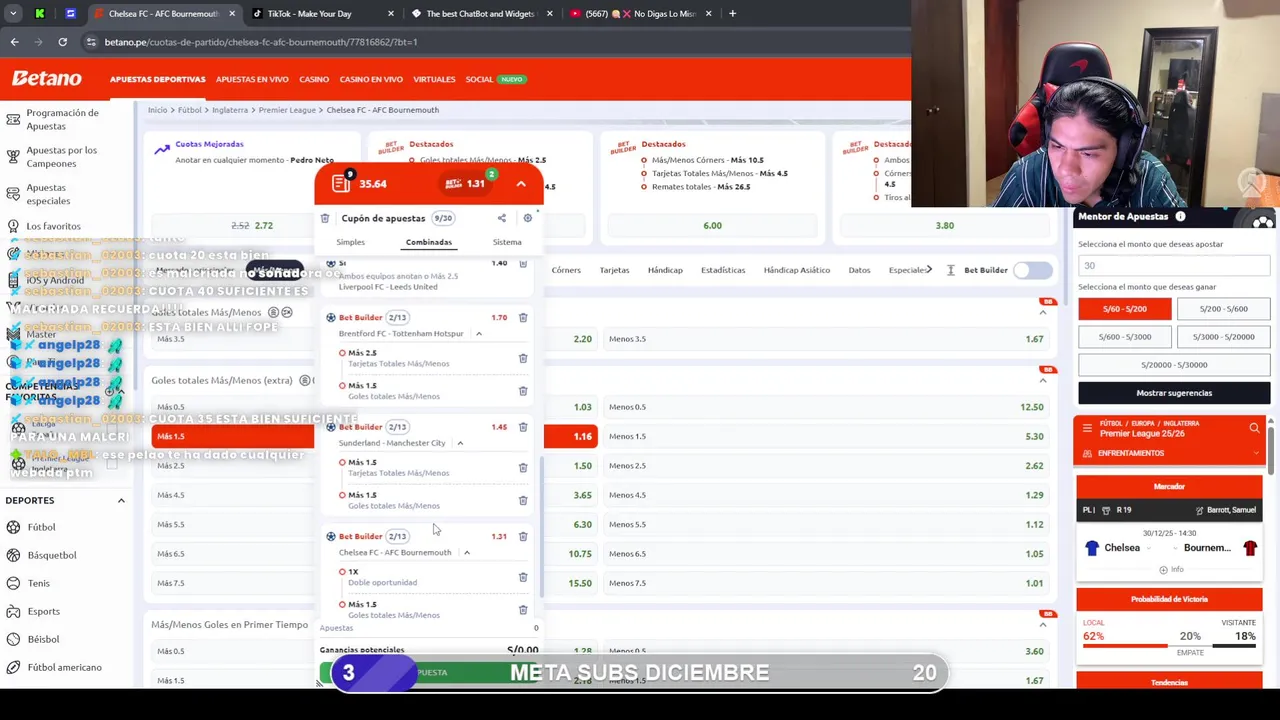Viewport: 1280px width, 720px height.
Task: Select the S/200 - S/600 range
Action: coord(1223,309)
